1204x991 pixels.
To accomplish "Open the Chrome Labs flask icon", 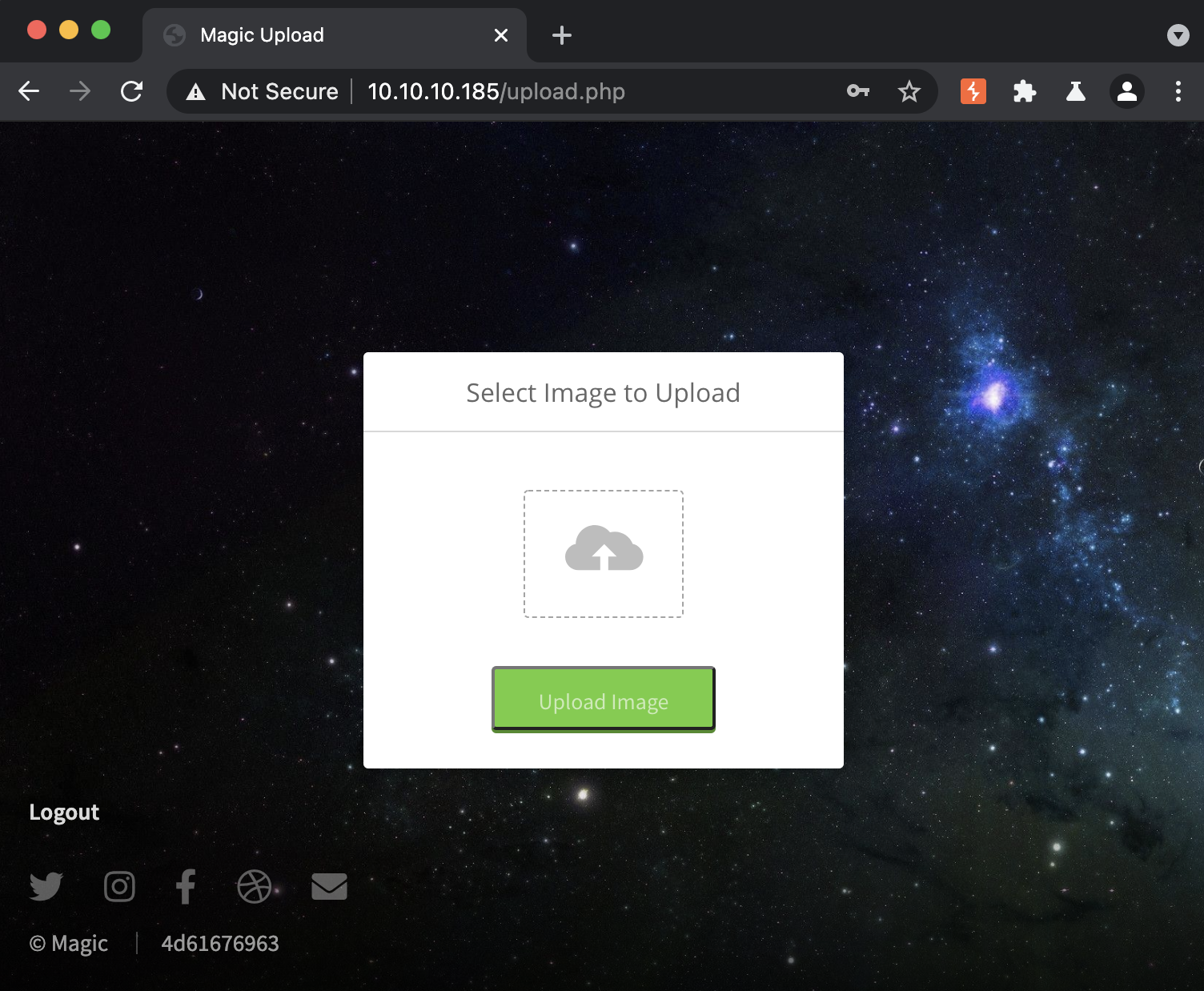I will tap(1076, 92).
